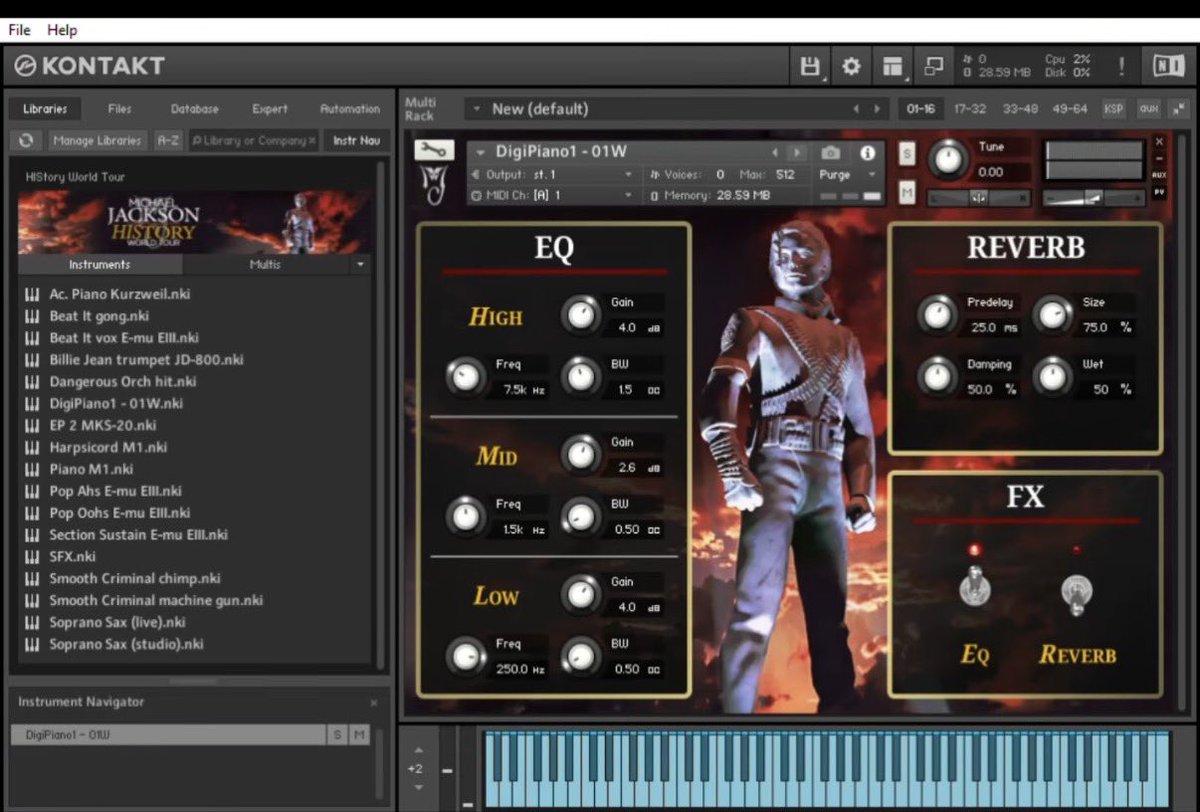Toggle the aux rack button
1200x812 pixels.
tap(1148, 109)
